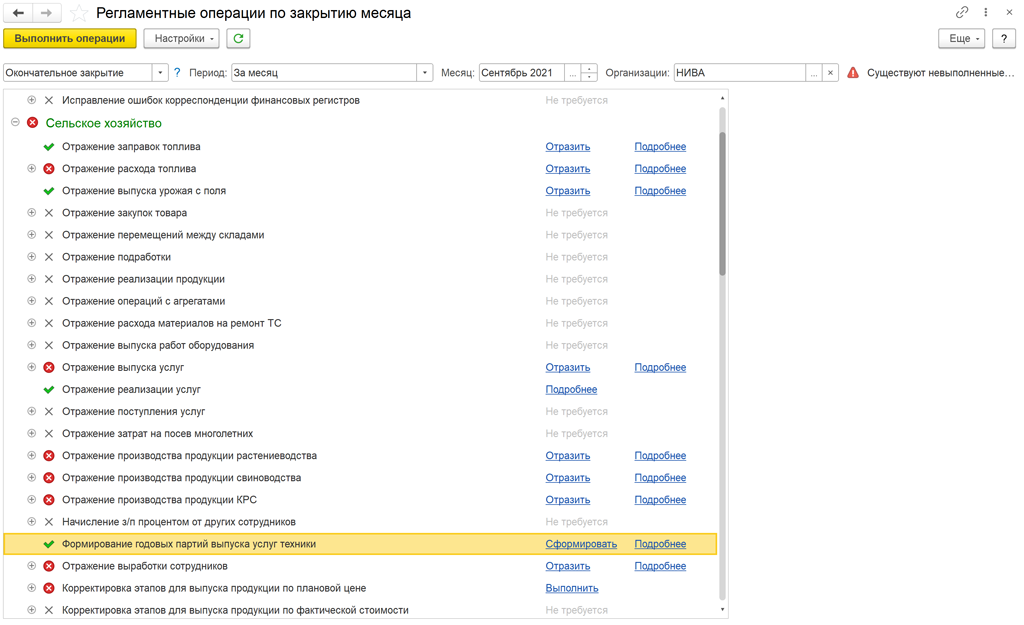Copy link using chain icon
1024x625 pixels.
click(x=962, y=13)
